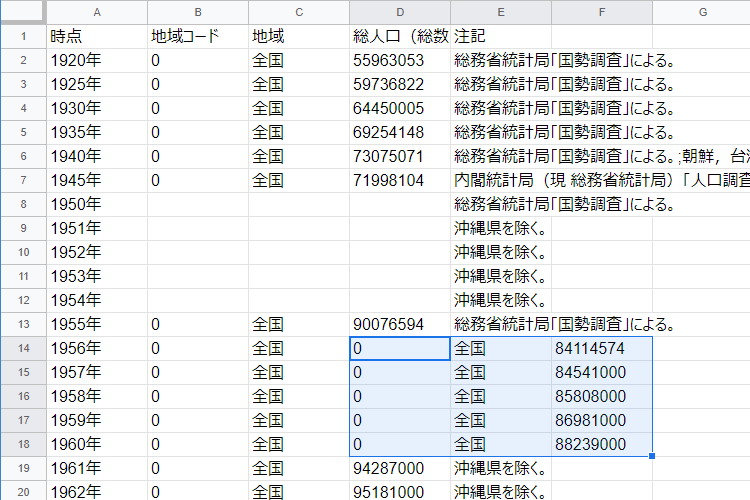The width and height of the screenshot is (750, 500).
Task: Click cell '1955年'
Action: 97,324
